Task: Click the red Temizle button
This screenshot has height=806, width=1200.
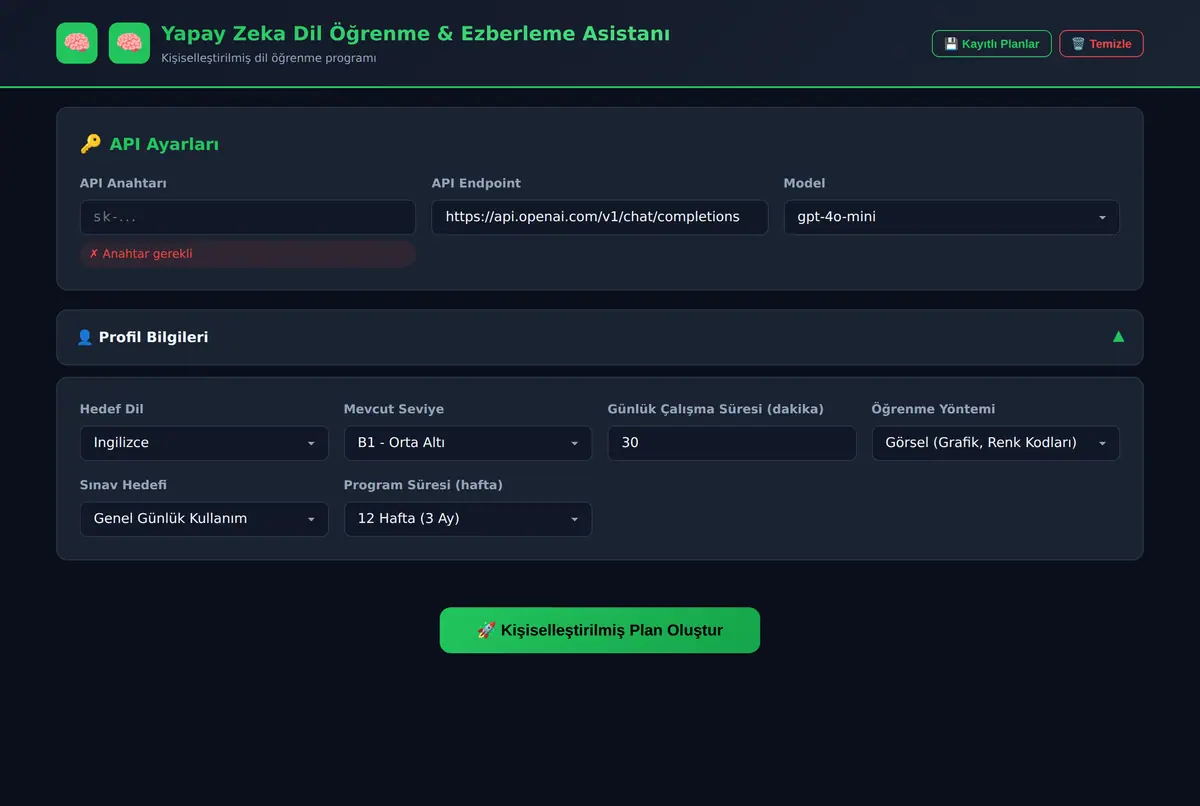Action: (x=1101, y=43)
